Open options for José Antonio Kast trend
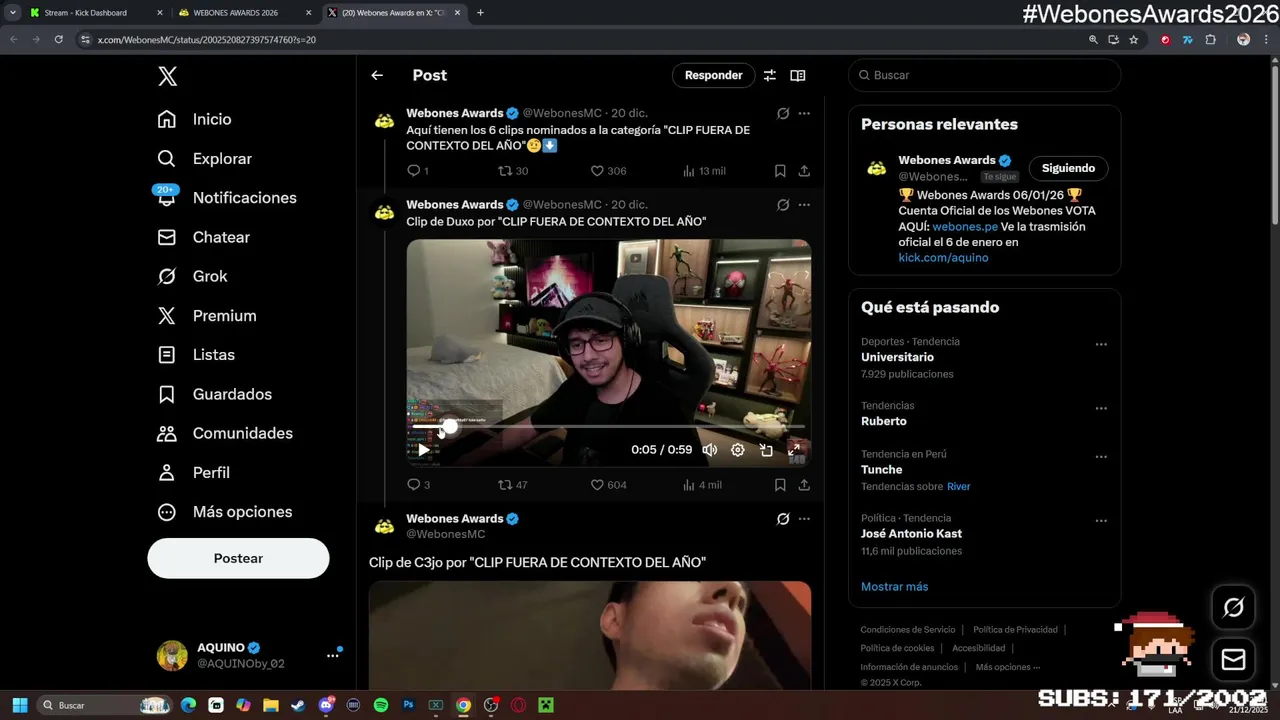The image size is (1280, 720). point(1101,520)
